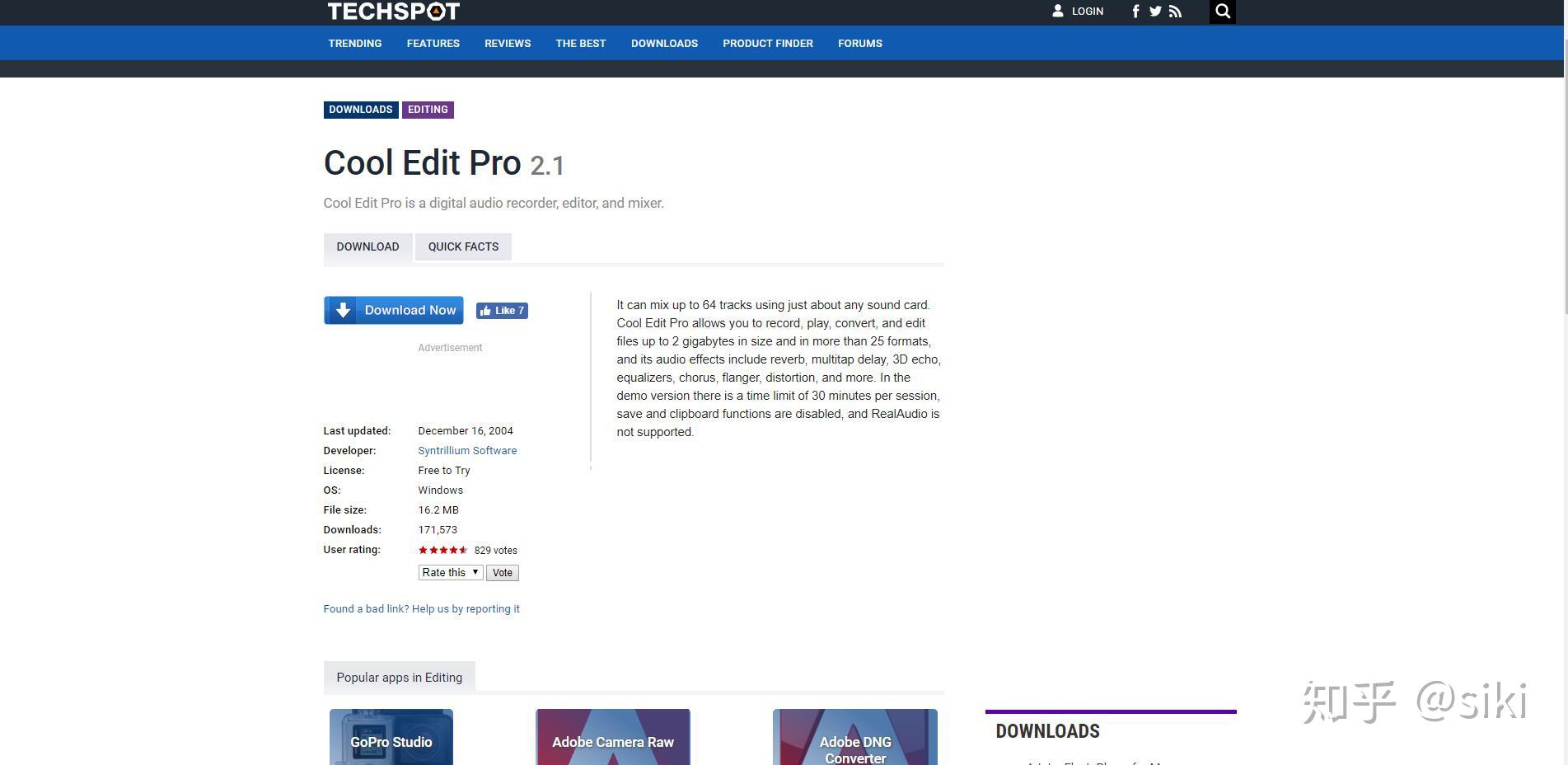This screenshot has height=765, width=1568.
Task: Open THE BEST menu
Action: 581,43
